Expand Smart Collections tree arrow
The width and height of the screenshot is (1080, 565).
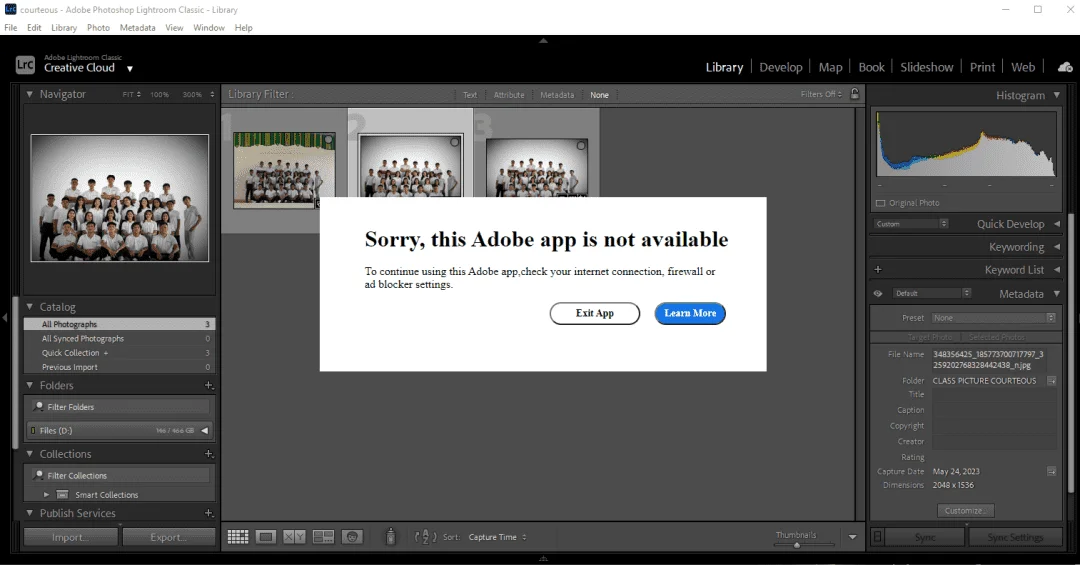(46, 495)
